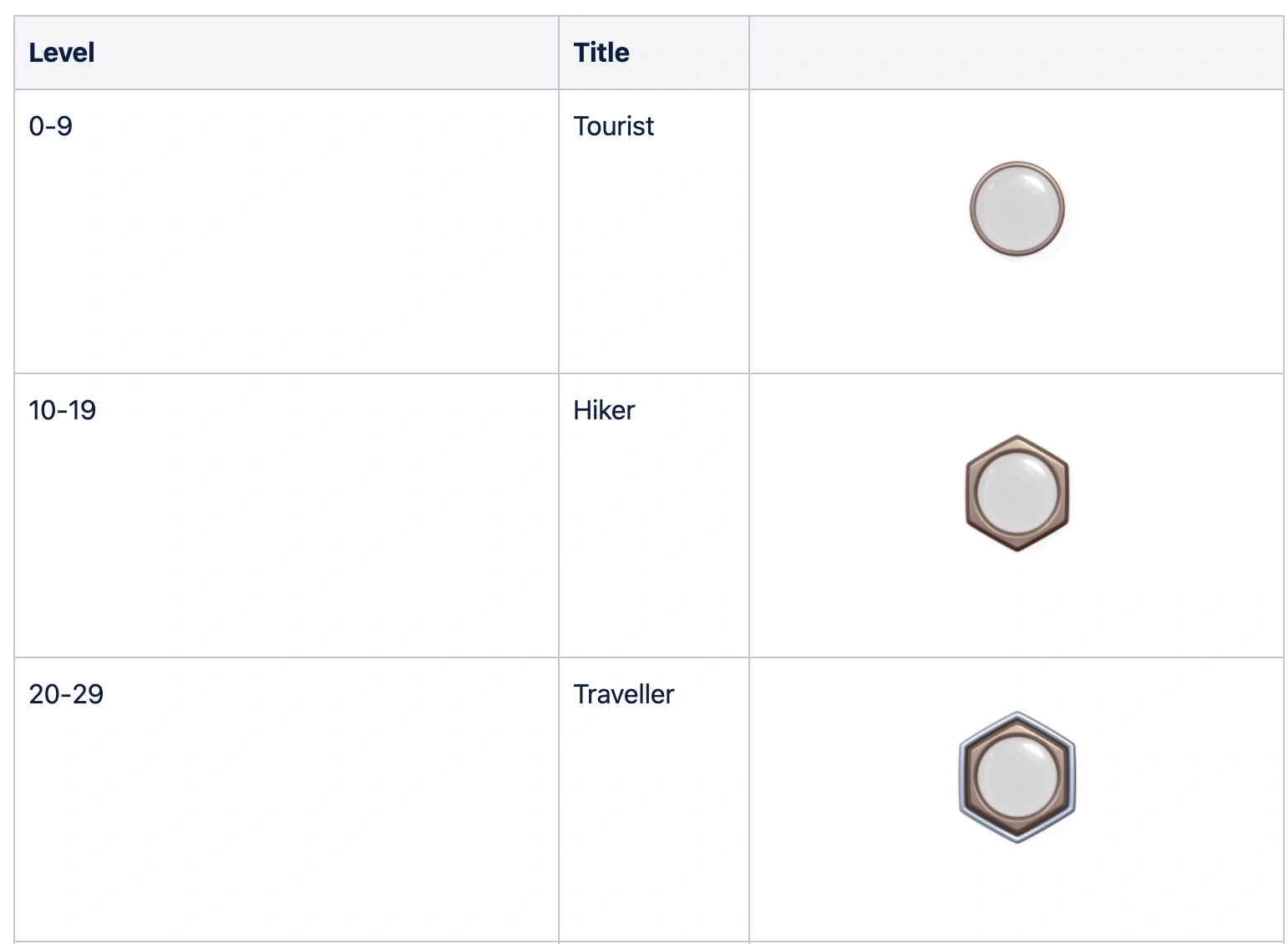Click the "Traveller" title text
The height and width of the screenshot is (944, 1288).
(x=623, y=694)
